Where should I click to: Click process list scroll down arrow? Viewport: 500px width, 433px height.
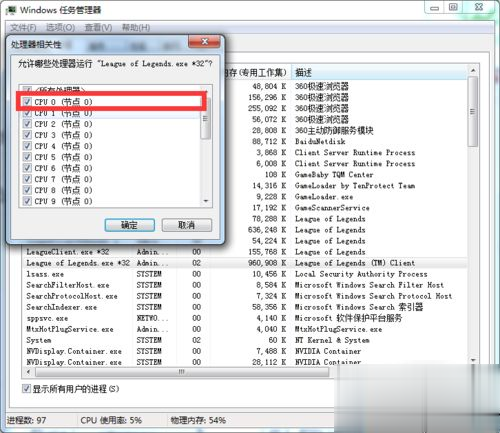point(473,360)
